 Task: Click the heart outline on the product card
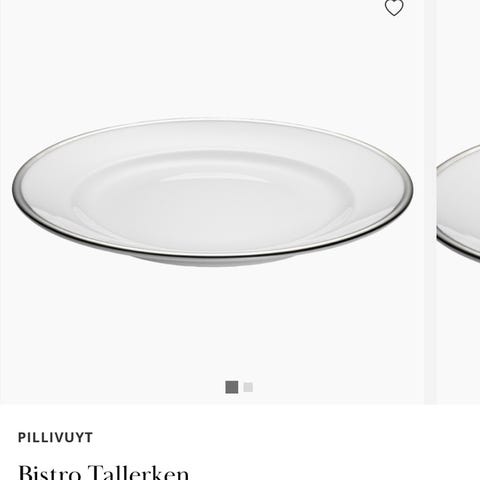point(394,8)
